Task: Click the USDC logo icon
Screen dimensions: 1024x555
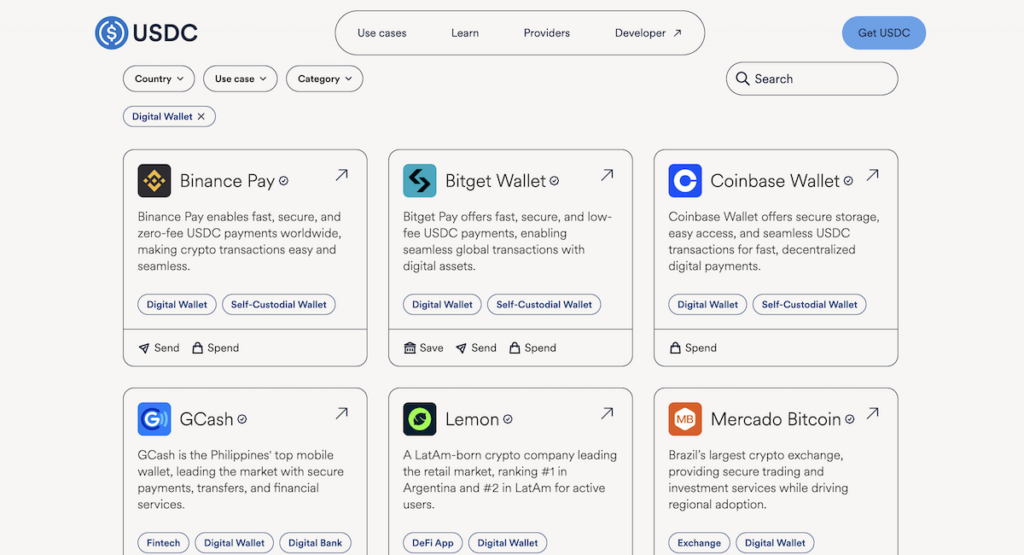Action: (x=112, y=33)
